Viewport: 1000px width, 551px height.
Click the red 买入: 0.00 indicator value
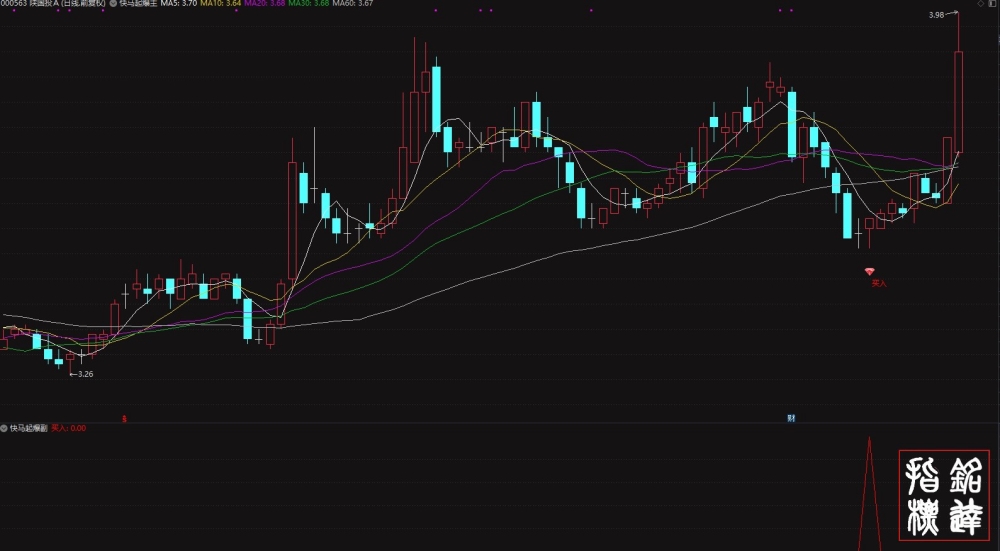pos(68,428)
